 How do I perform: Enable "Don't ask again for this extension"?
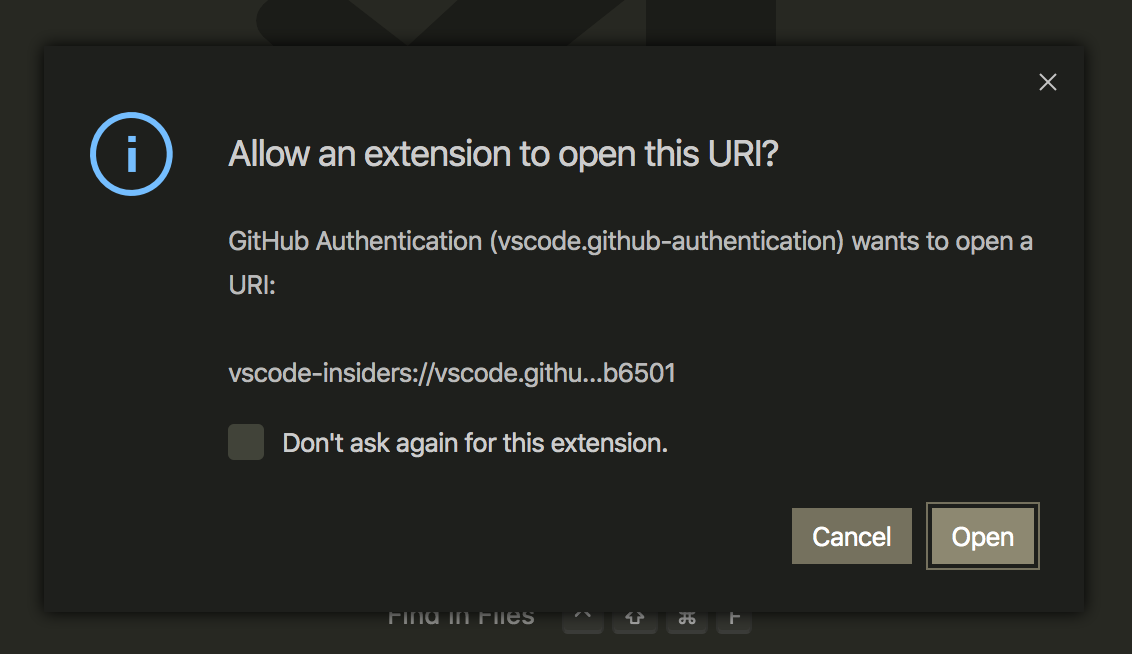(x=245, y=442)
